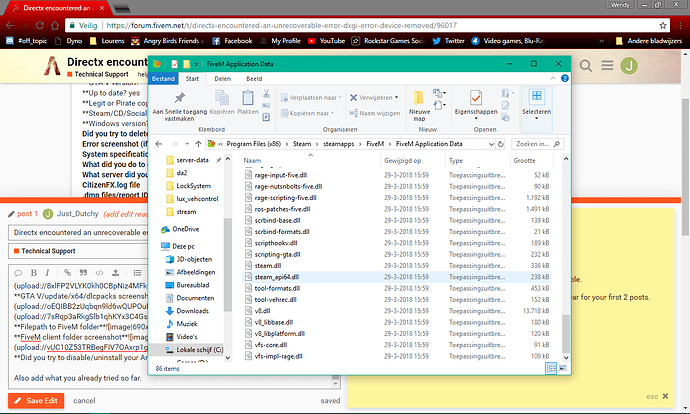Open the Facebook bookmark

(232, 41)
